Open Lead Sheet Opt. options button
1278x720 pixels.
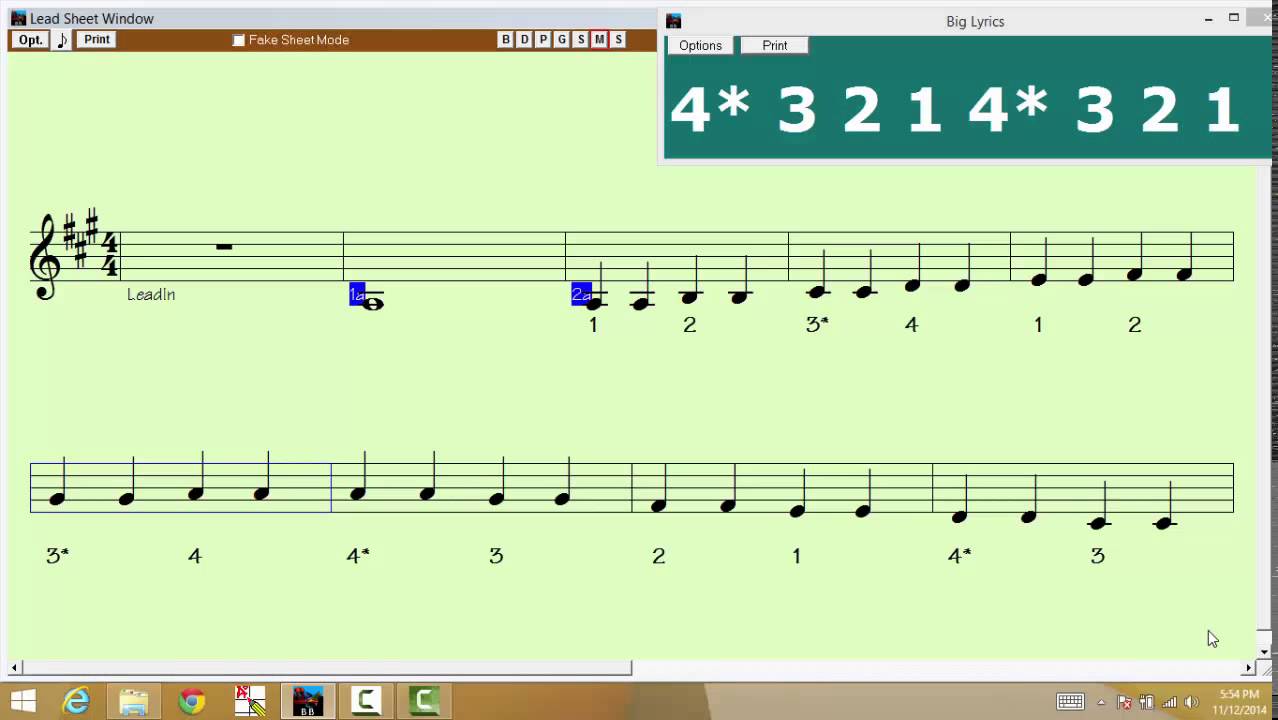click(30, 40)
